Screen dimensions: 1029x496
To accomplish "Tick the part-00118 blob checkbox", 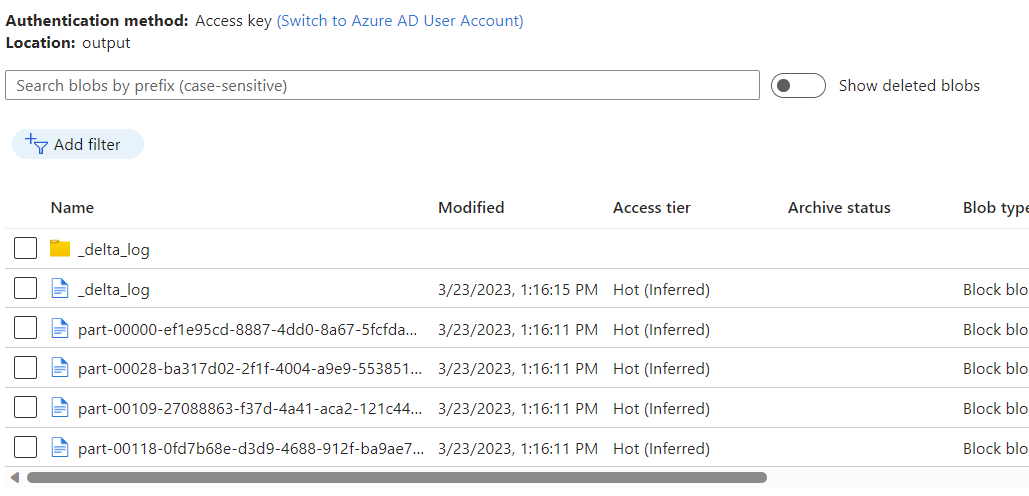I will [x=26, y=447].
